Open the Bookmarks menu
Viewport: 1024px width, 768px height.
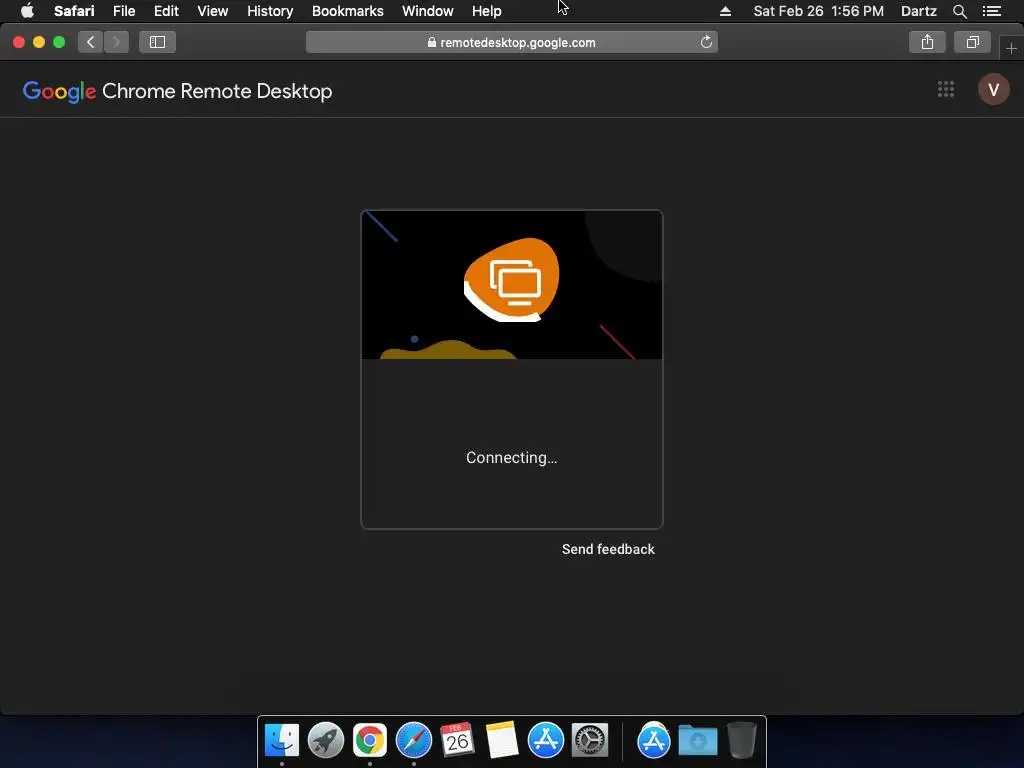coord(347,11)
